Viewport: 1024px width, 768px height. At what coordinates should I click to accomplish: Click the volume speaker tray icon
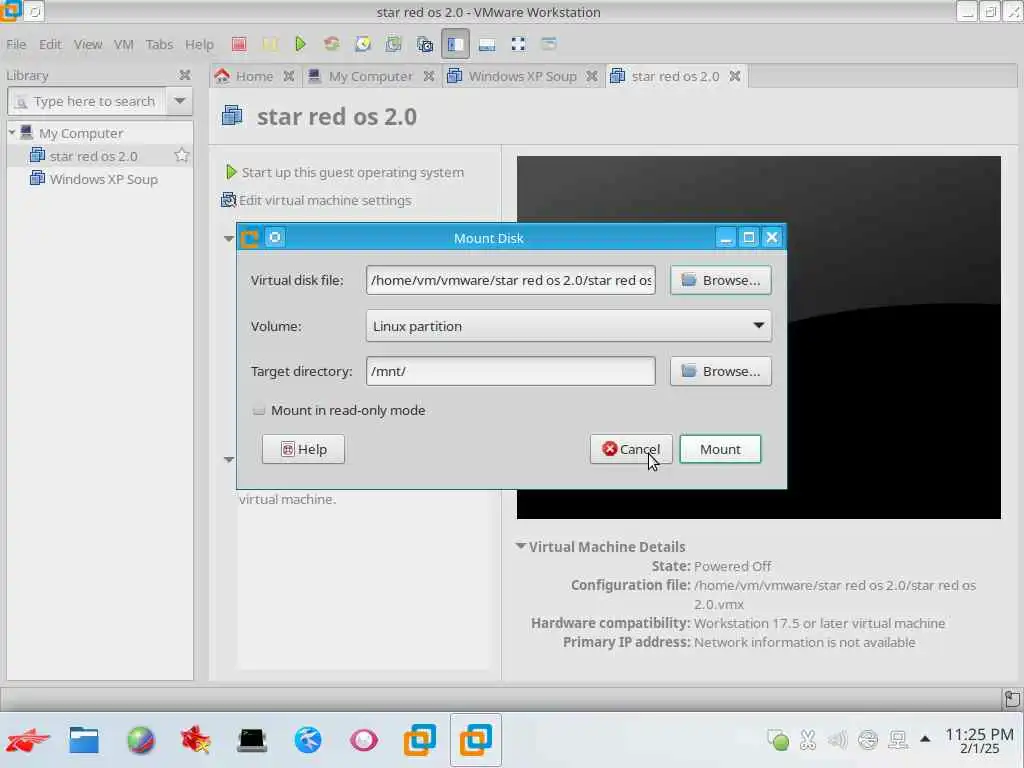coord(837,740)
